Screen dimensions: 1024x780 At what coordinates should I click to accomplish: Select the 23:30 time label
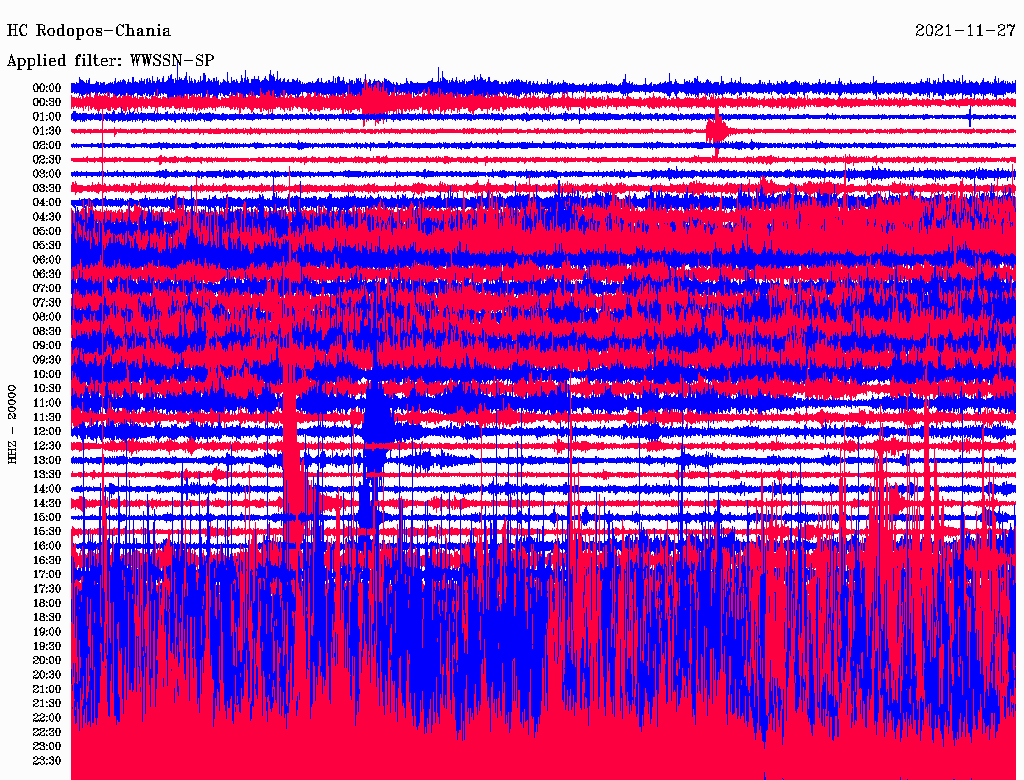47,761
